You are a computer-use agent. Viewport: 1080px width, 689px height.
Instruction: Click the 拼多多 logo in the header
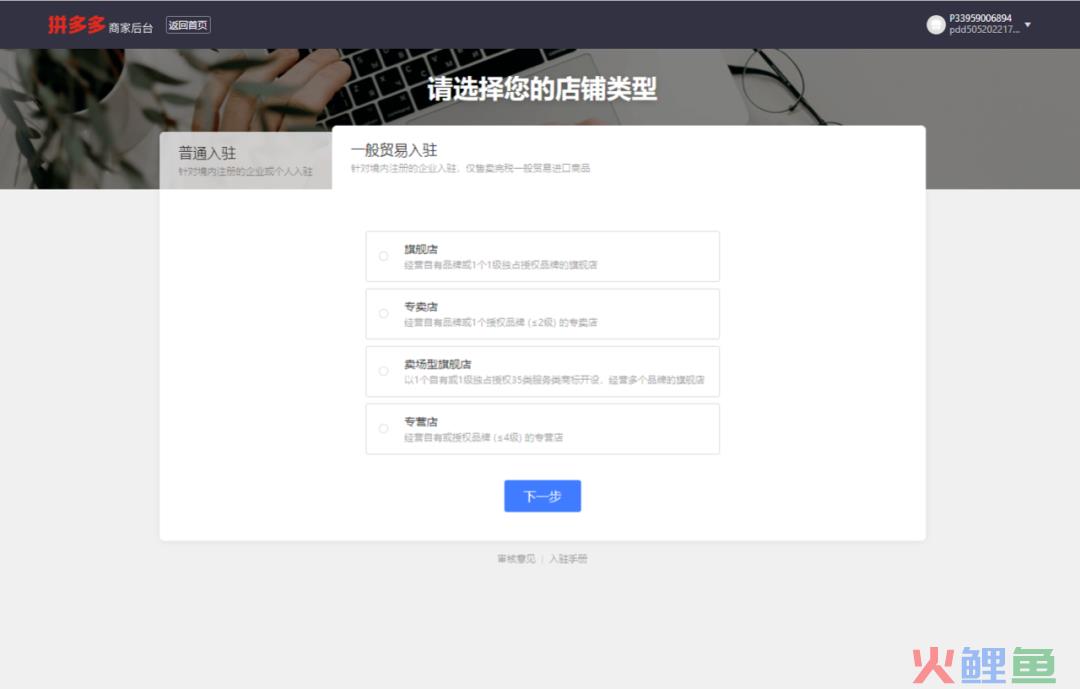point(76,25)
